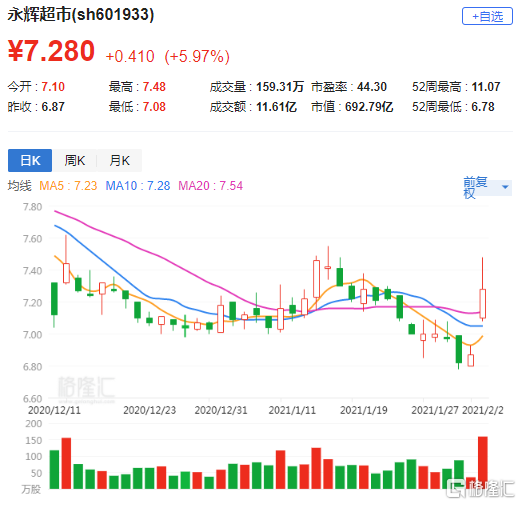This screenshot has height=505, width=521.
Task: Click the date label 2021/1/19
Action: pyautogui.click(x=363, y=410)
